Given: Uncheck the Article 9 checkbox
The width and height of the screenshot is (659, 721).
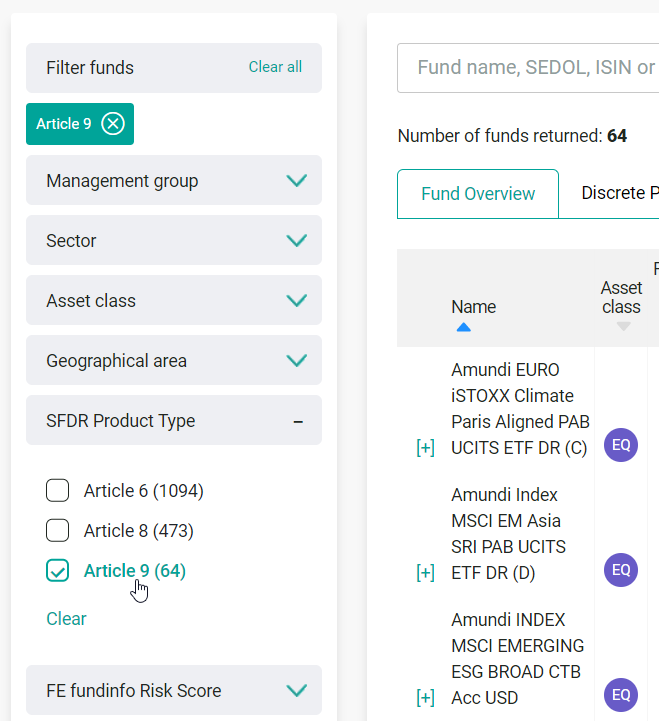Looking at the screenshot, I should click(58, 571).
